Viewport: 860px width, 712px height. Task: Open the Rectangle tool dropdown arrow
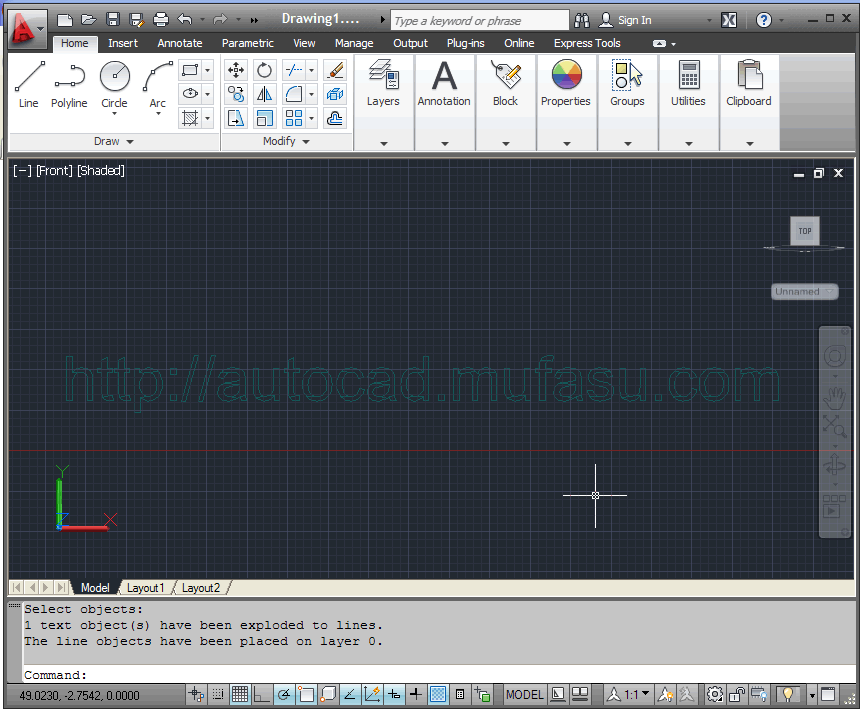207,70
